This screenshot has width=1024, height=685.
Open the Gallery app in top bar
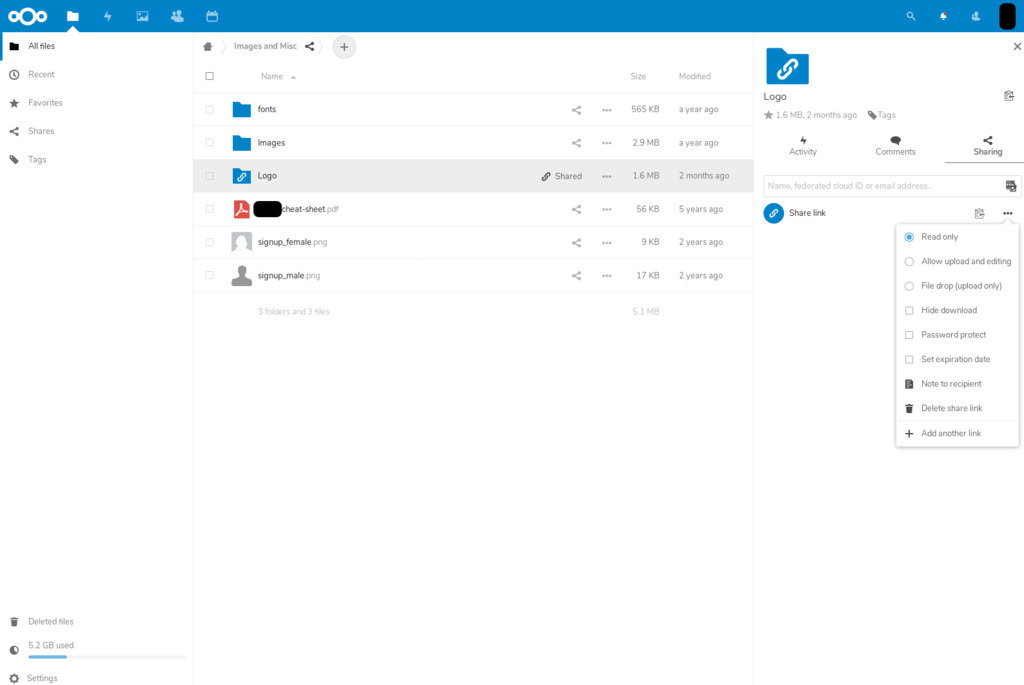pyautogui.click(x=142, y=16)
